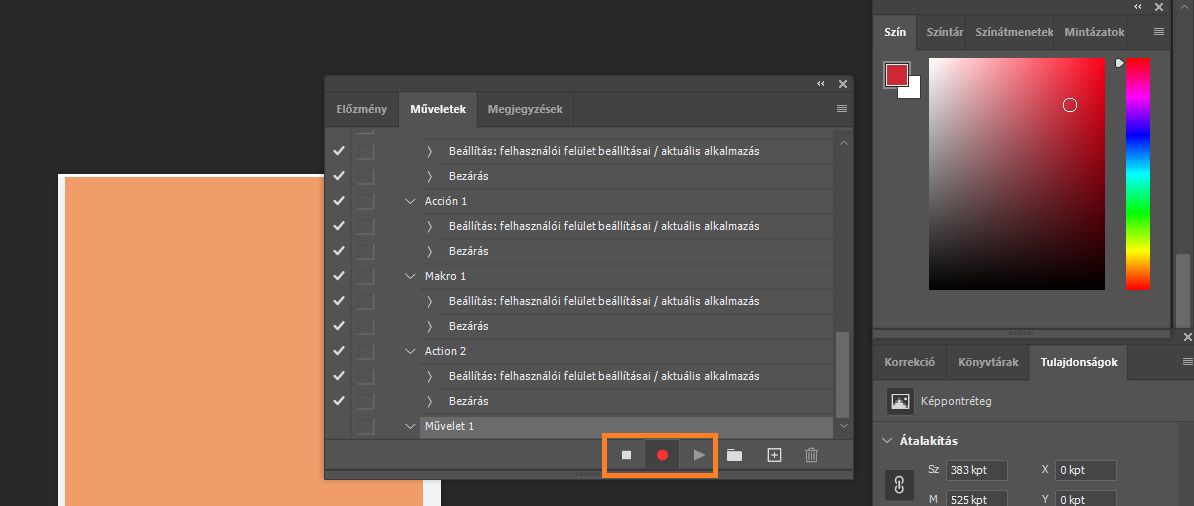The width and height of the screenshot is (1194, 506).
Task: Click the Y position field
Action: (x=1086, y=500)
